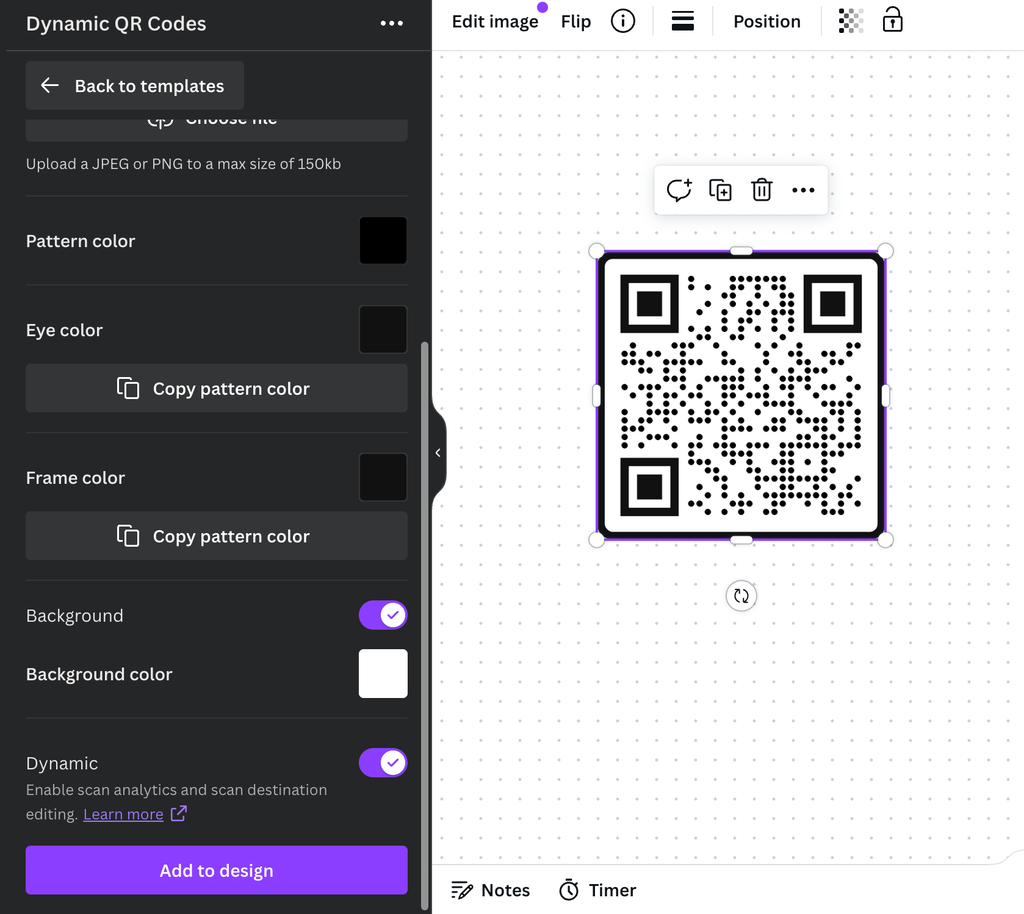The image size is (1024, 914).
Task: Collapse the side panel with the chevron
Action: (x=437, y=452)
